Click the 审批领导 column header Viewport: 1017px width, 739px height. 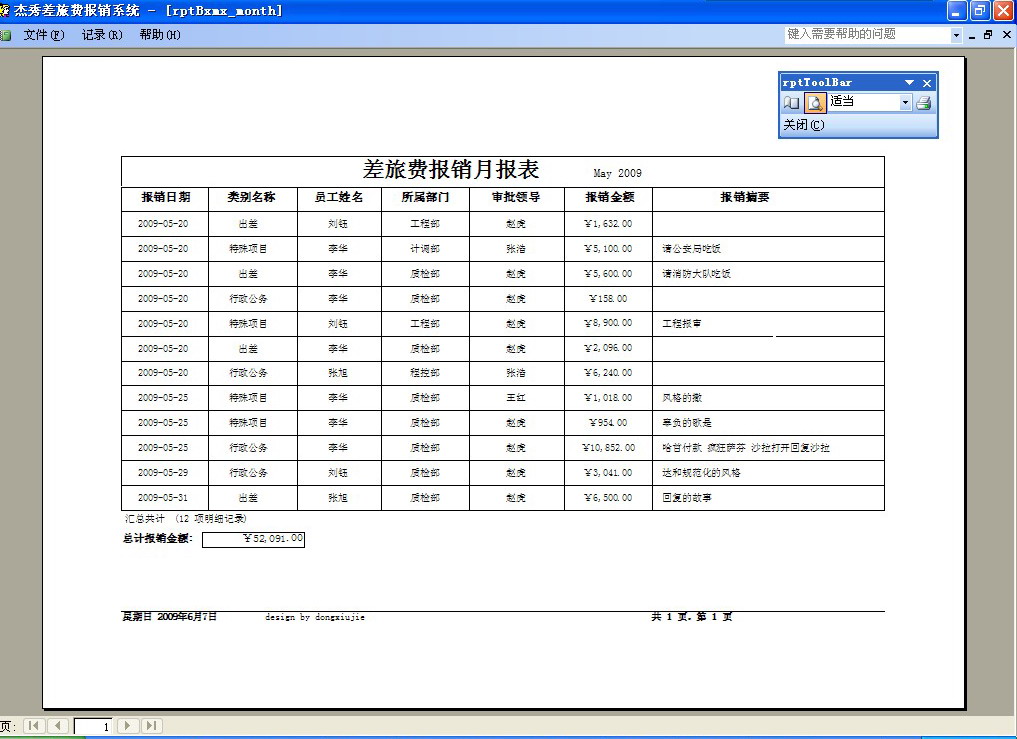516,197
